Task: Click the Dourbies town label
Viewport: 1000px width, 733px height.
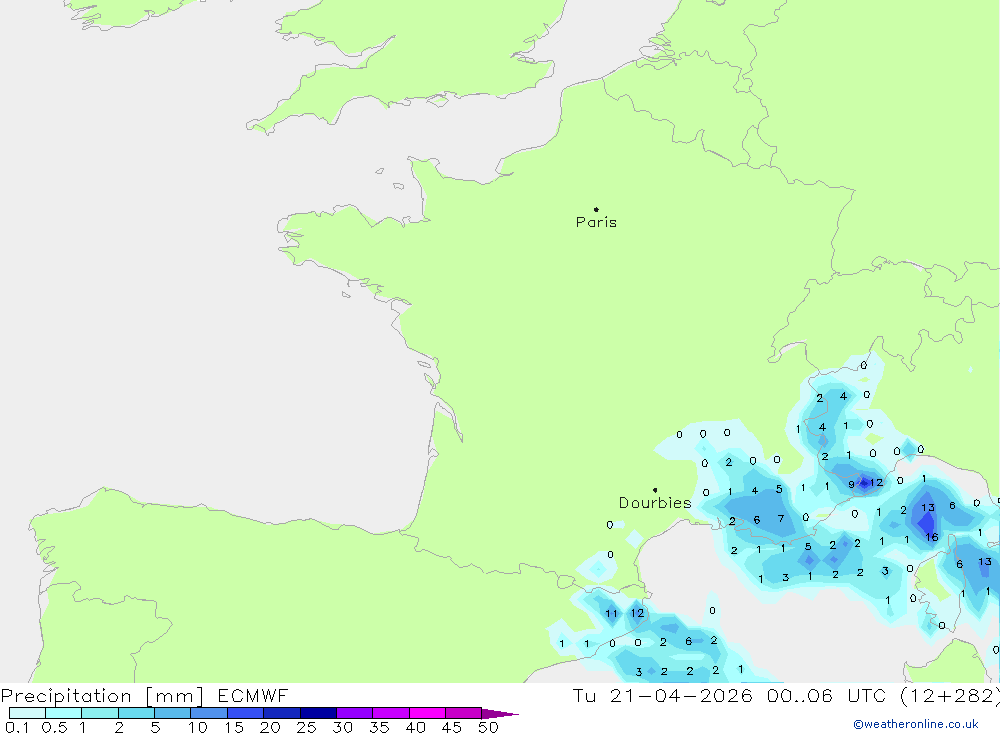Action: click(x=655, y=503)
